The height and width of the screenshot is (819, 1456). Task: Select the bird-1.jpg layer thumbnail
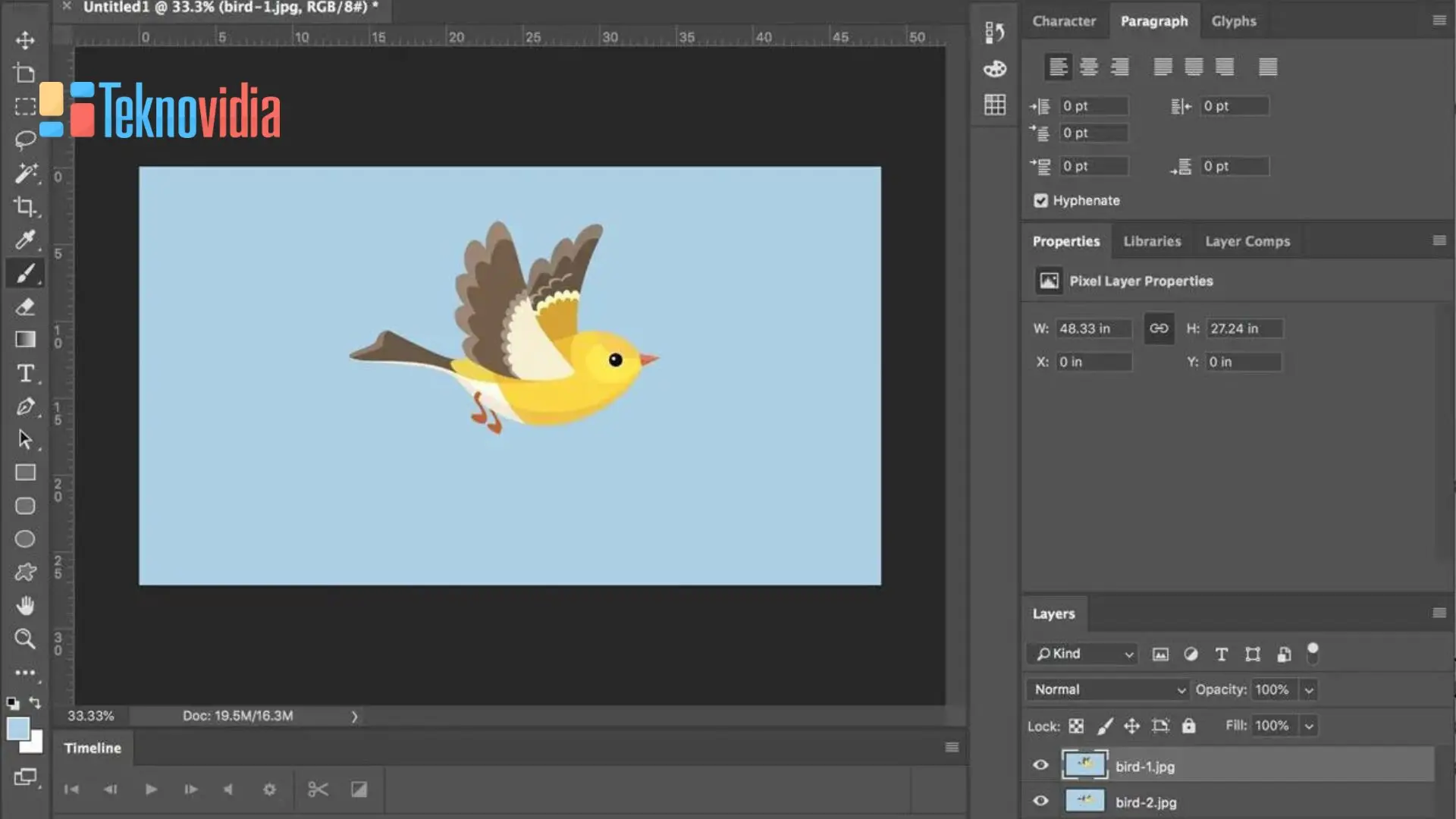(x=1084, y=765)
